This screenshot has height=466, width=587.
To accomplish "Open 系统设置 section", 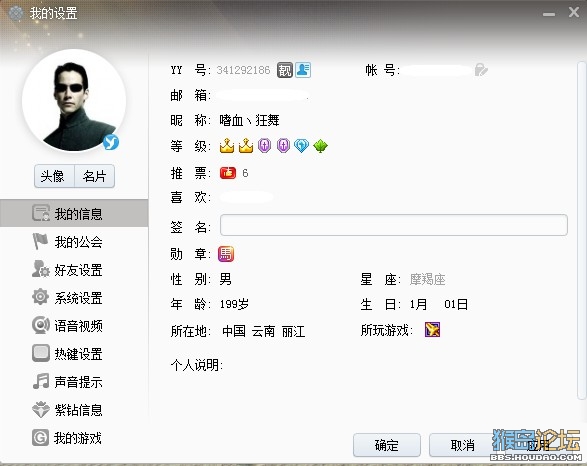I will click(x=74, y=298).
